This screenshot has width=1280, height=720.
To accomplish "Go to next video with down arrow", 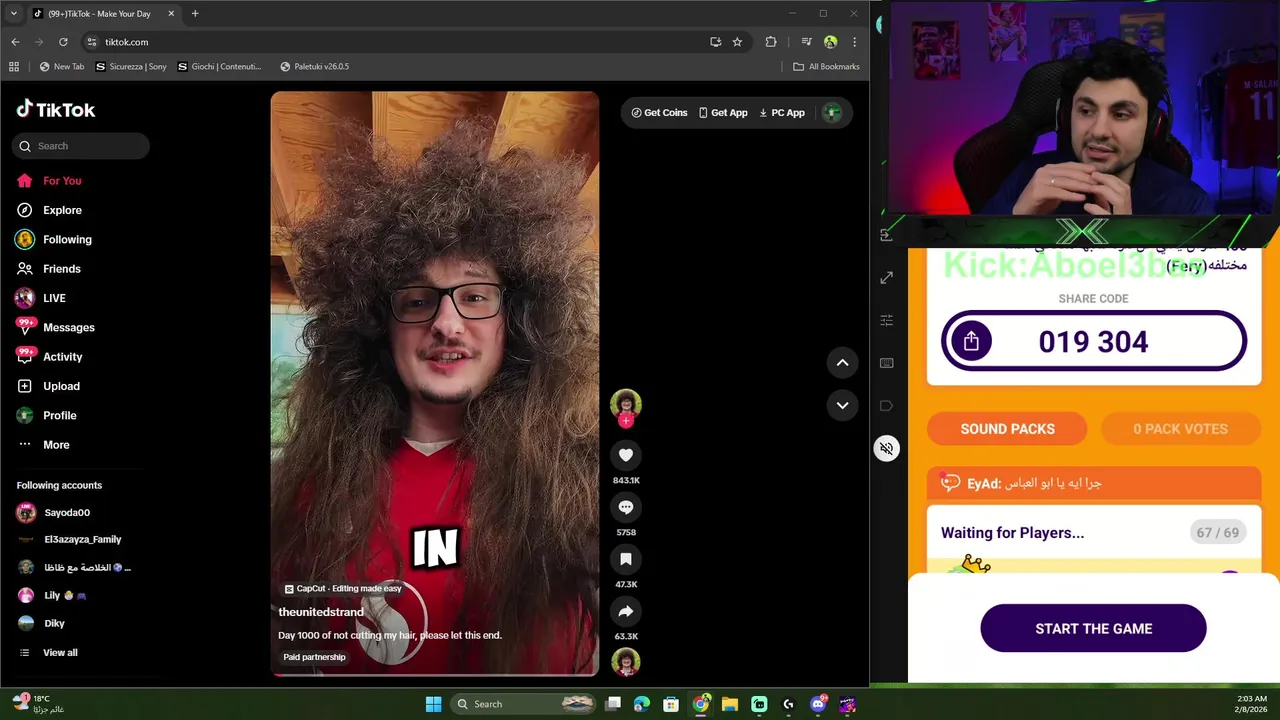I will point(842,405).
